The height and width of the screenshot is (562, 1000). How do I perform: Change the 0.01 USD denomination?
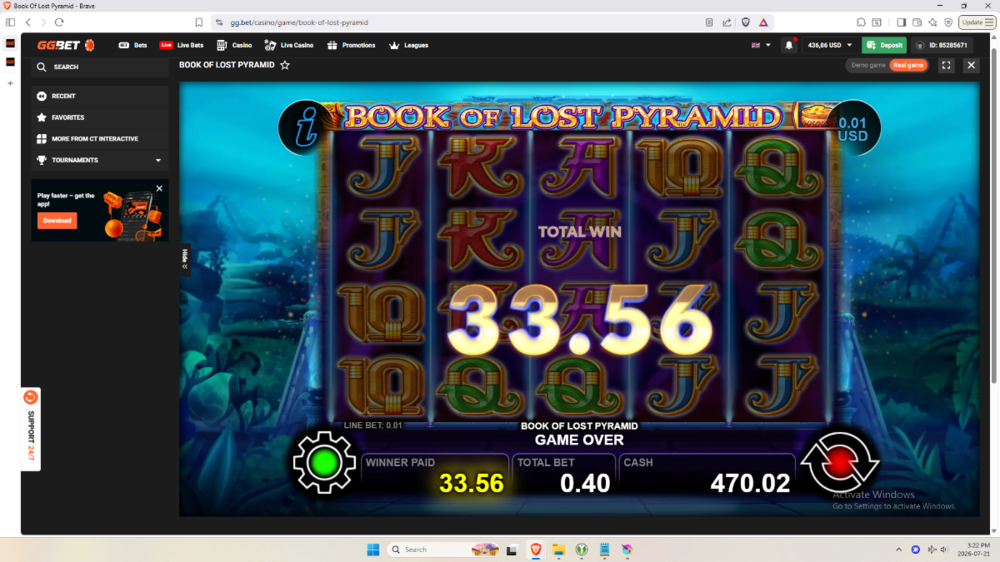click(x=853, y=129)
